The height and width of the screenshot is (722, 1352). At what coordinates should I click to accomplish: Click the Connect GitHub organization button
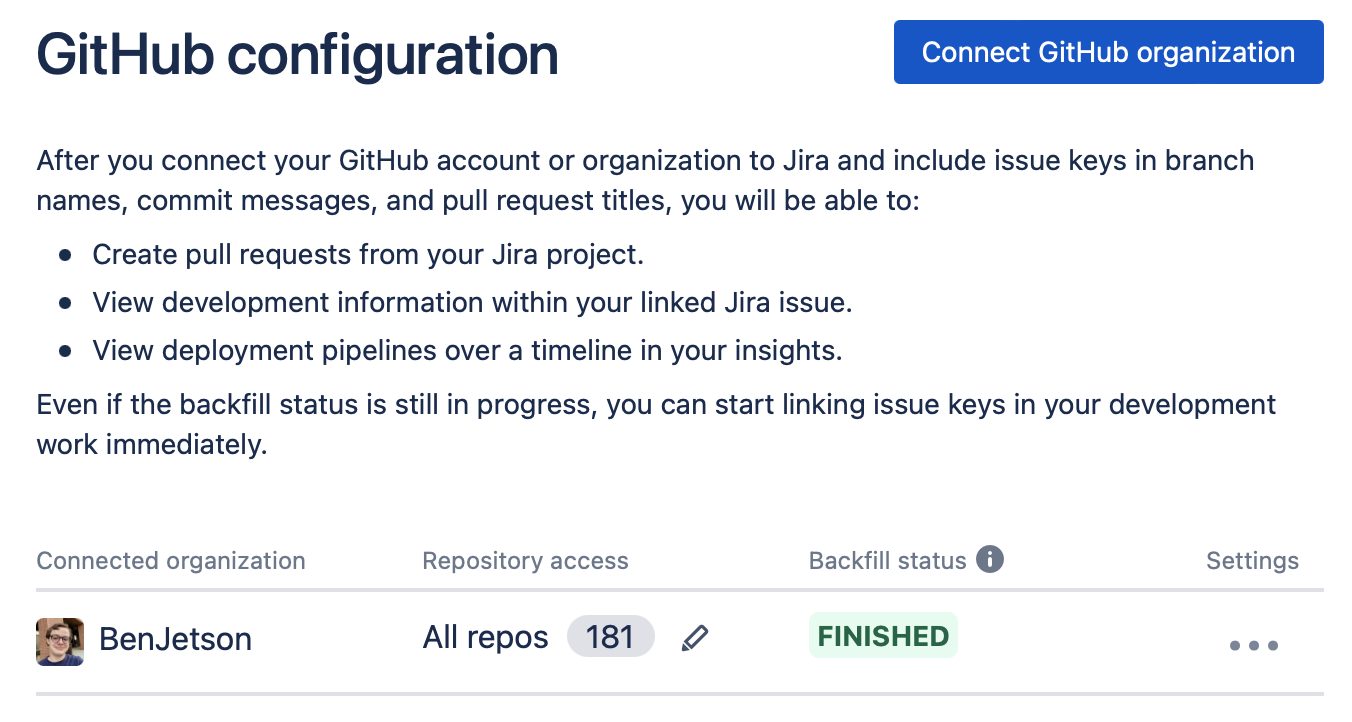(1108, 52)
